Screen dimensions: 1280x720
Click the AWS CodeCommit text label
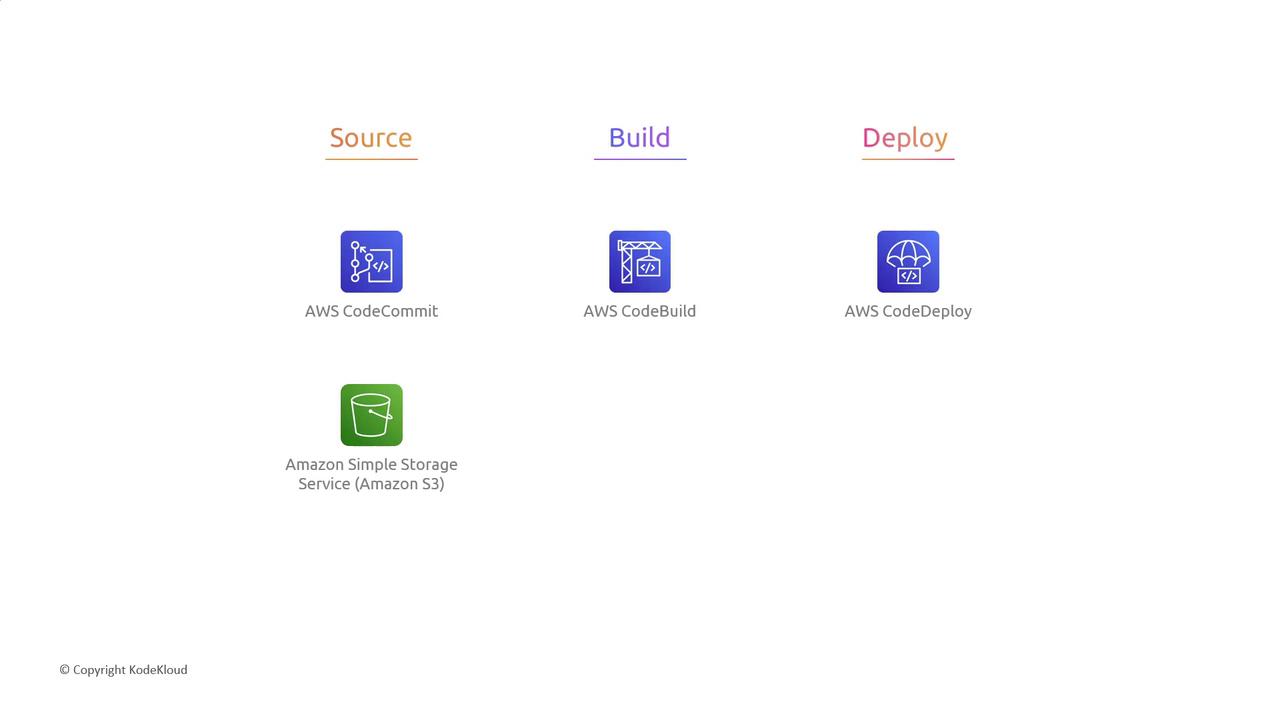pos(371,311)
